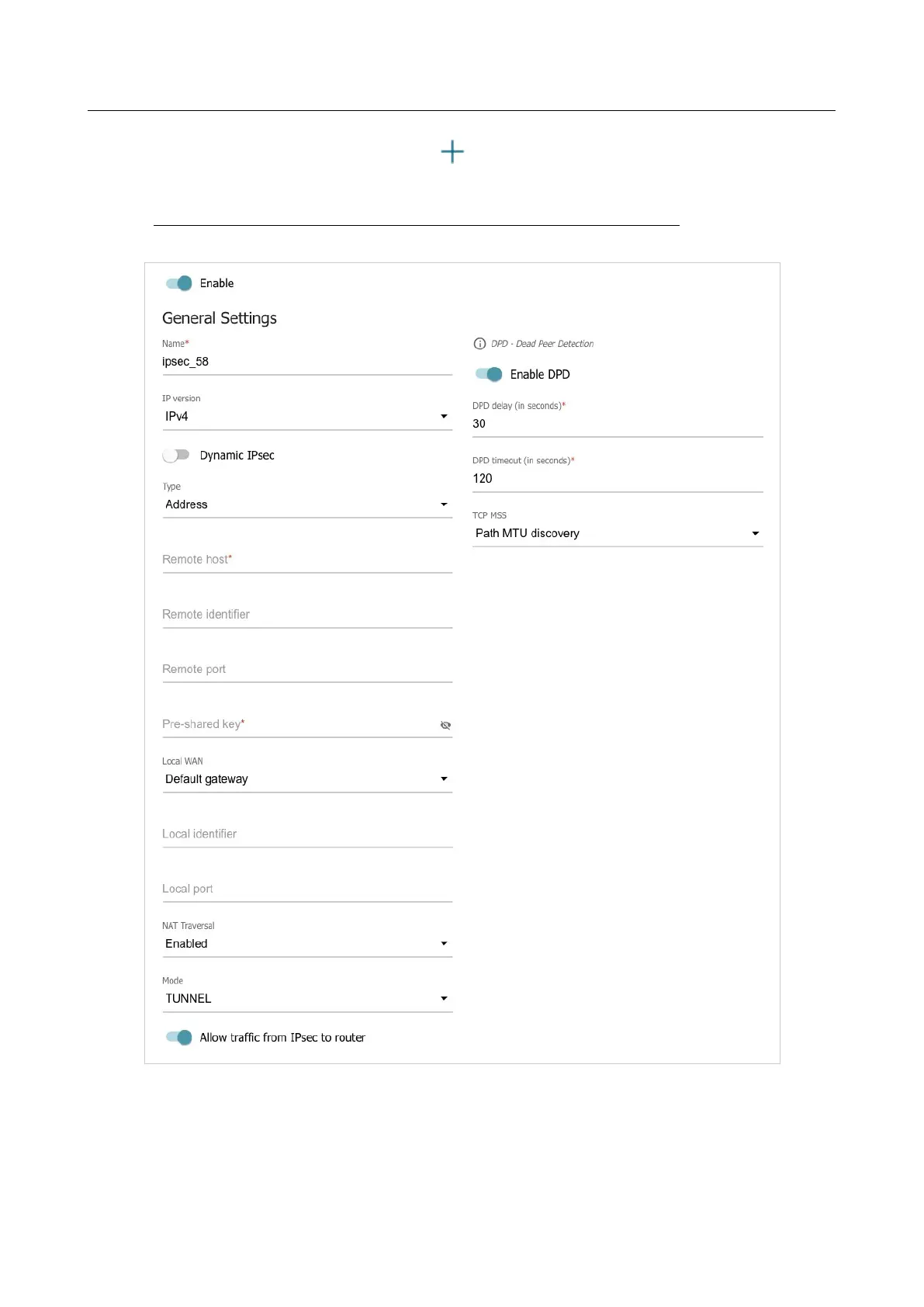Screen dimensions: 924x1307
Task: Change the Mode dropdown from TUNNEL
Action: point(306,999)
